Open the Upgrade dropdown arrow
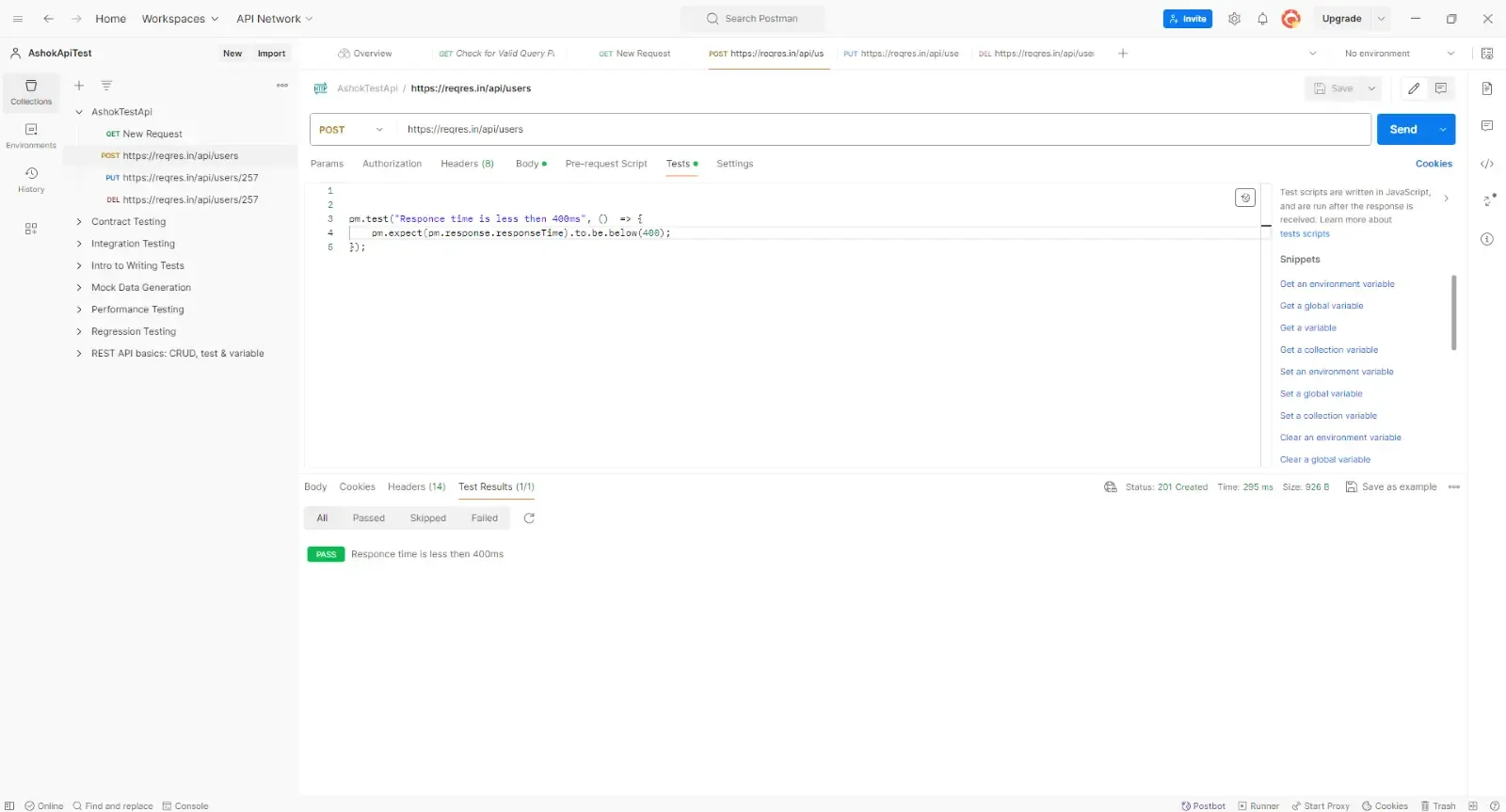The height and width of the screenshot is (812, 1506). click(x=1381, y=19)
